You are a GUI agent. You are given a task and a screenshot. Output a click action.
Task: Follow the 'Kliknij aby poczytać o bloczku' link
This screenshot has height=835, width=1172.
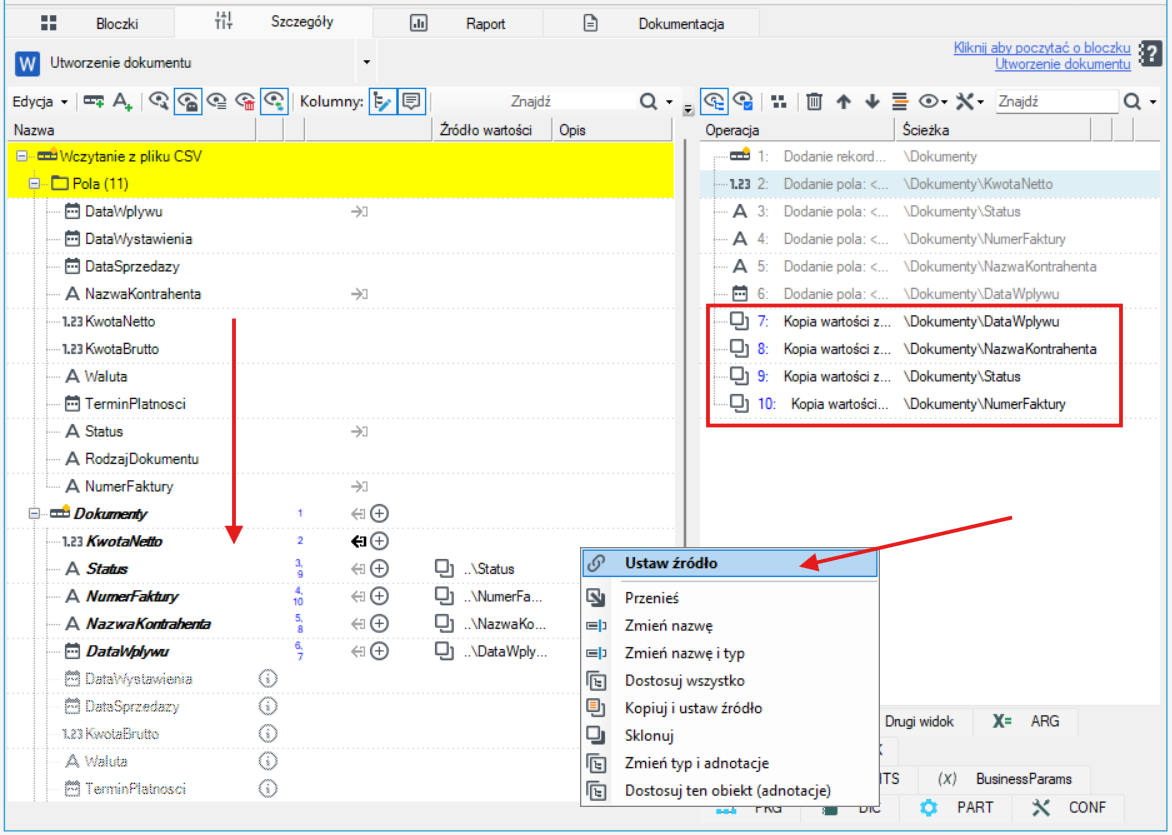pos(1042,48)
